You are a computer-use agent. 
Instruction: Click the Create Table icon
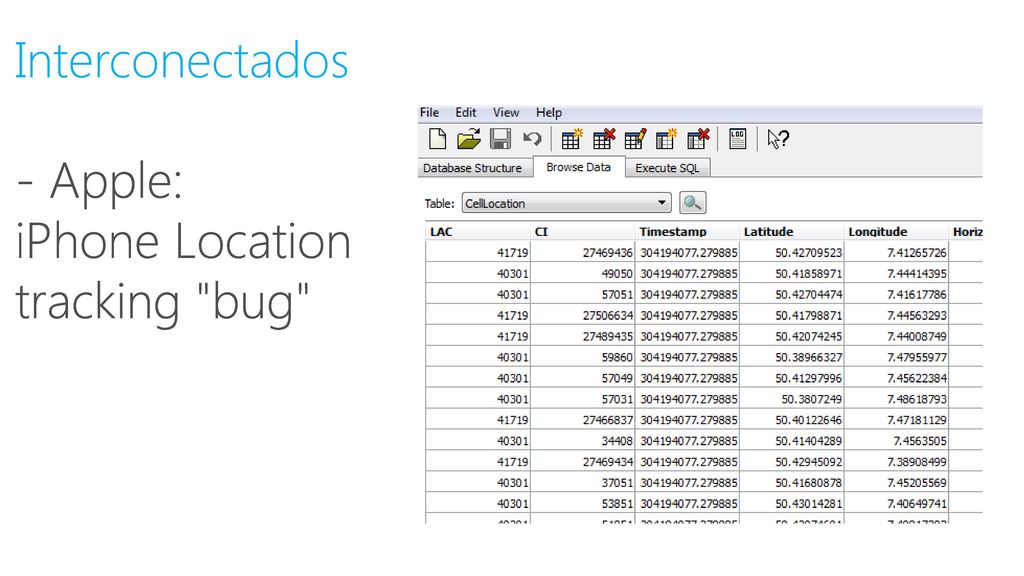[572, 139]
